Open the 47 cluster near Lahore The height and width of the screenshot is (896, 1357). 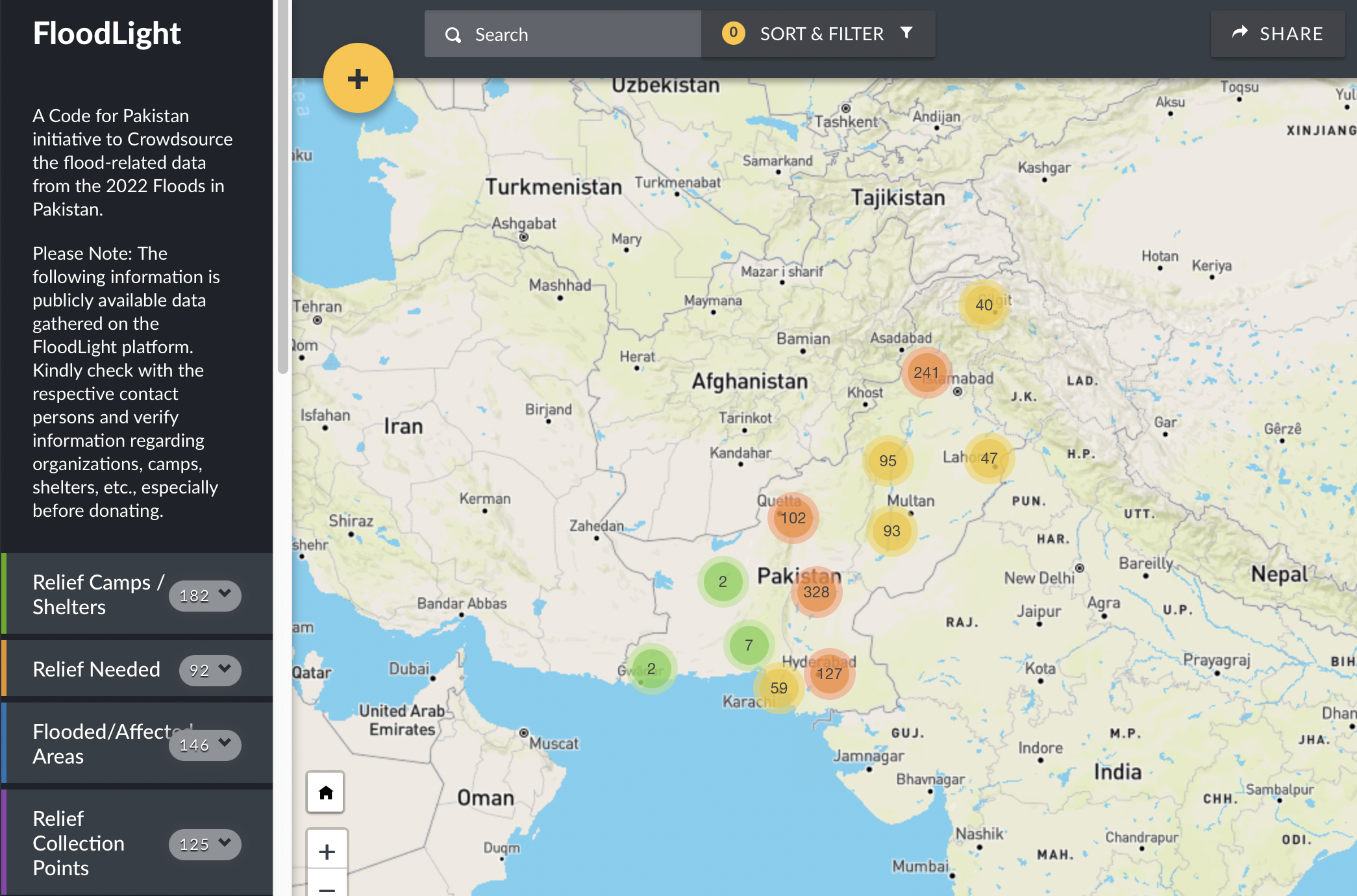(990, 458)
